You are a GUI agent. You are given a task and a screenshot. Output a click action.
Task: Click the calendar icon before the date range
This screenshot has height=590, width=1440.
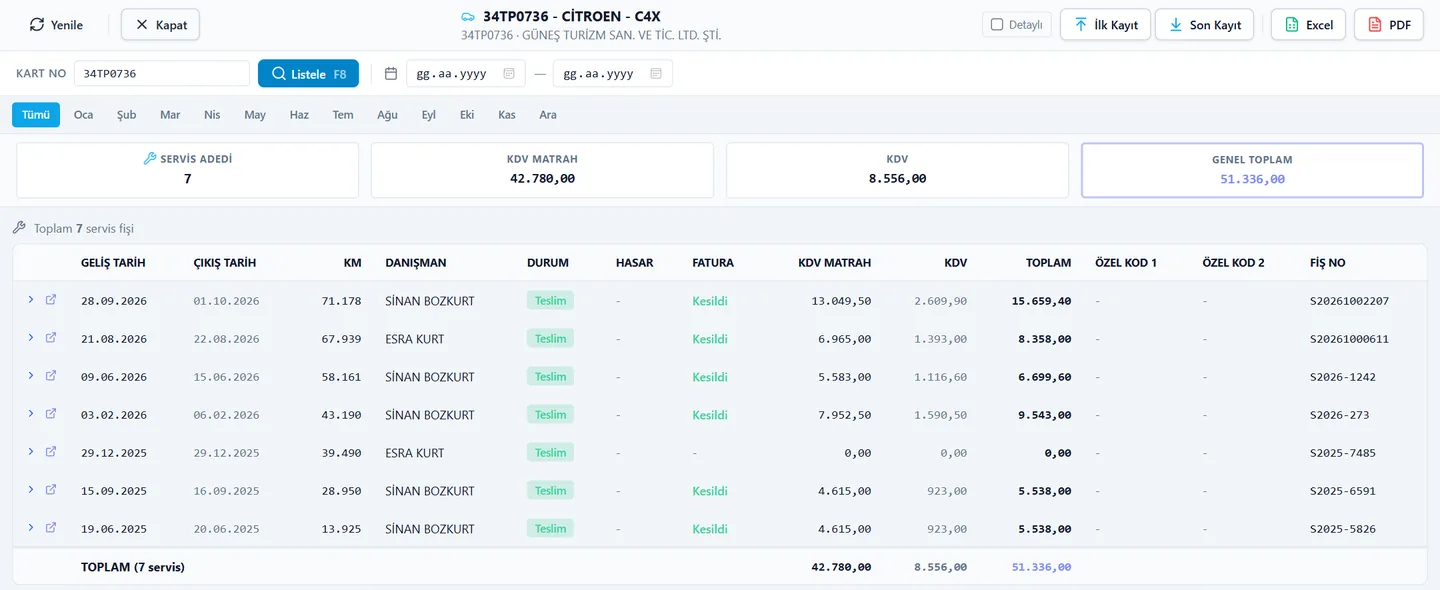(391, 74)
